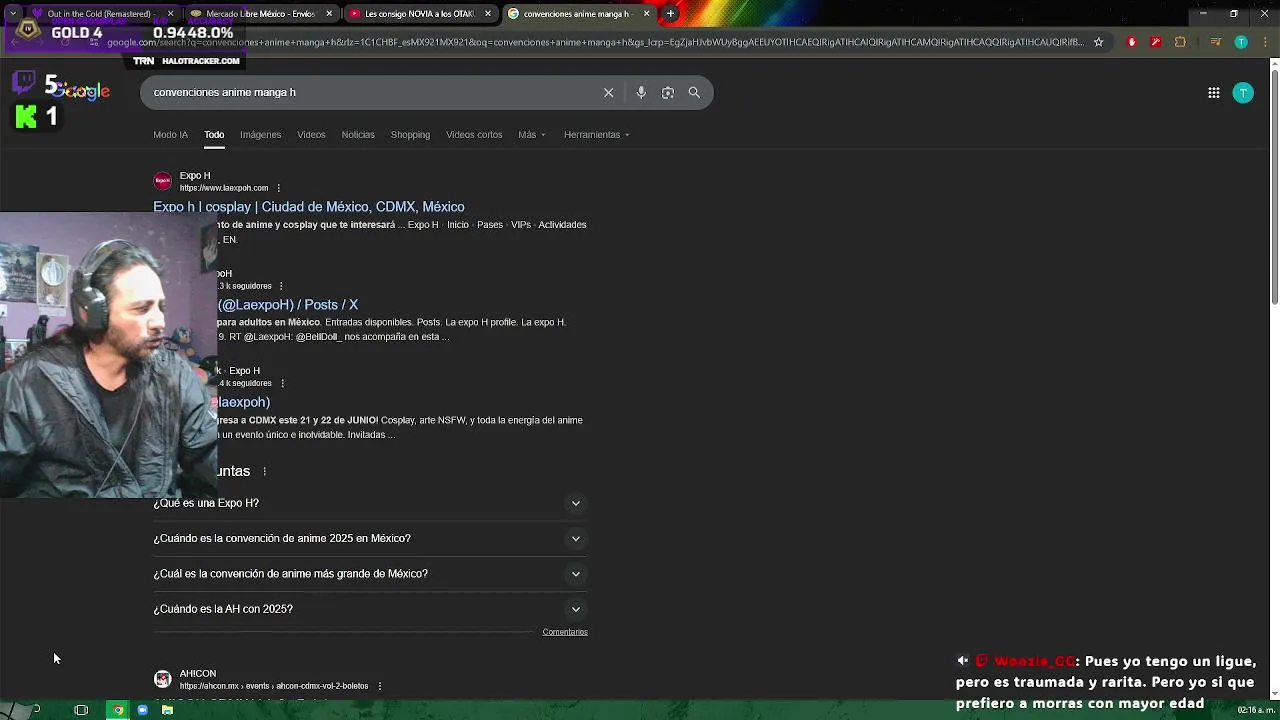This screenshot has width=1280, height=720.
Task: Switch to 'Modo IA' search tab
Action: (170, 135)
